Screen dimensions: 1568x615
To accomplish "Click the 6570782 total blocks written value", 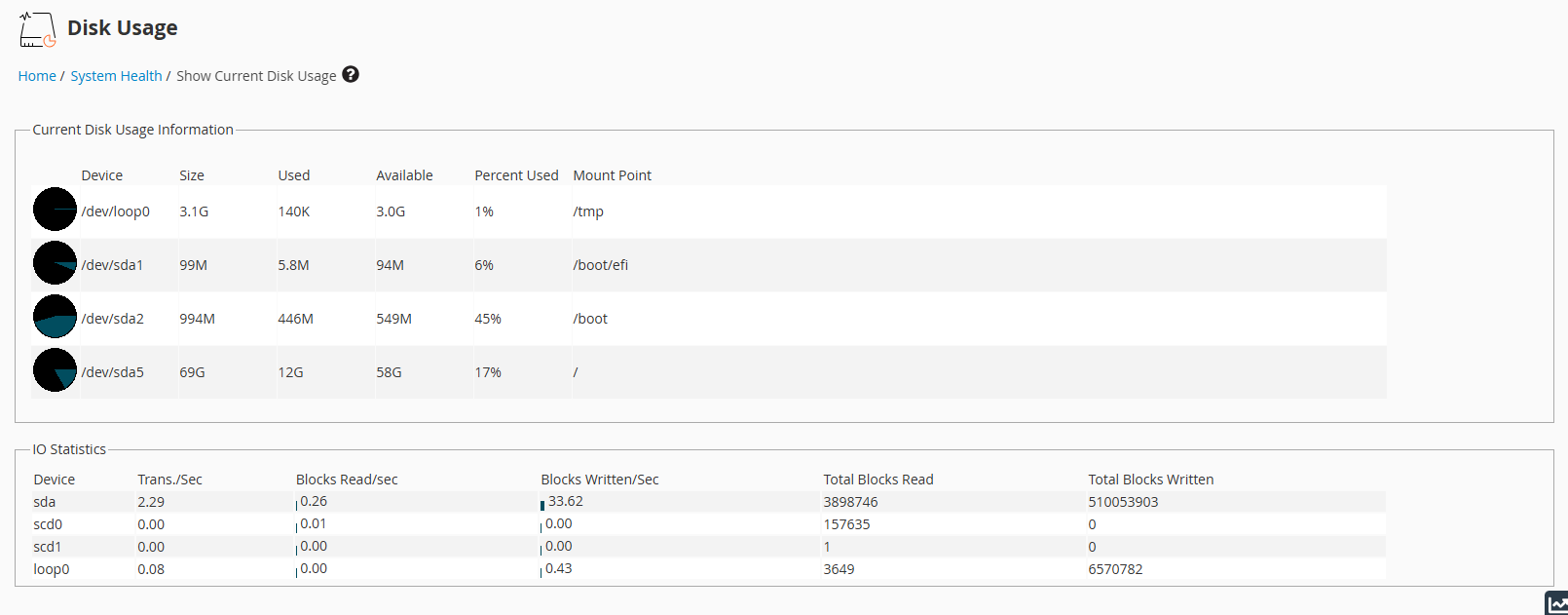I will tap(1115, 569).
